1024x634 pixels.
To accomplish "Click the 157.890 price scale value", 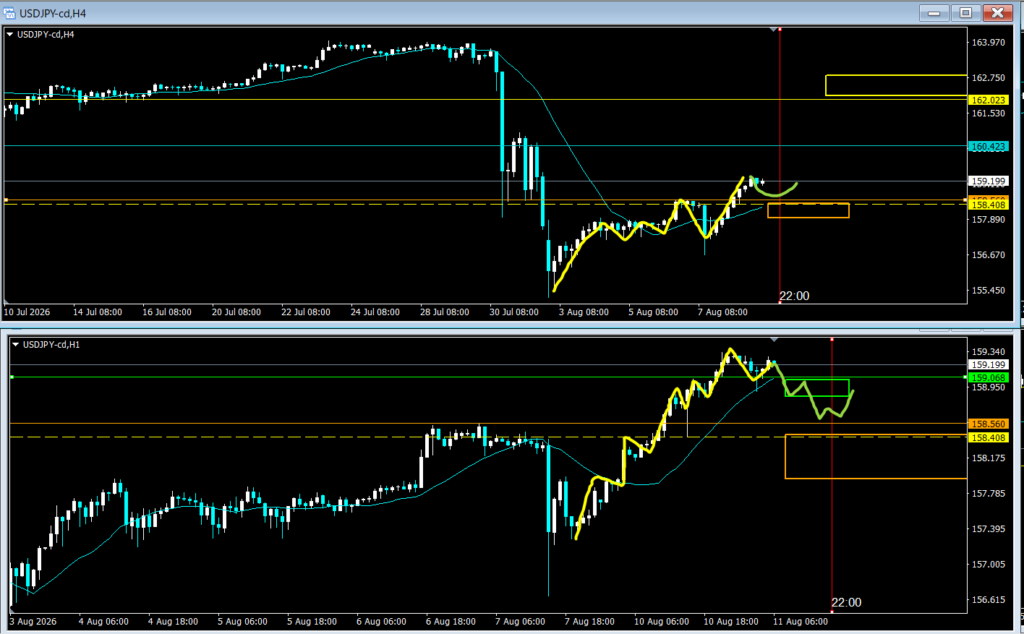I will pyautogui.click(x=989, y=219).
